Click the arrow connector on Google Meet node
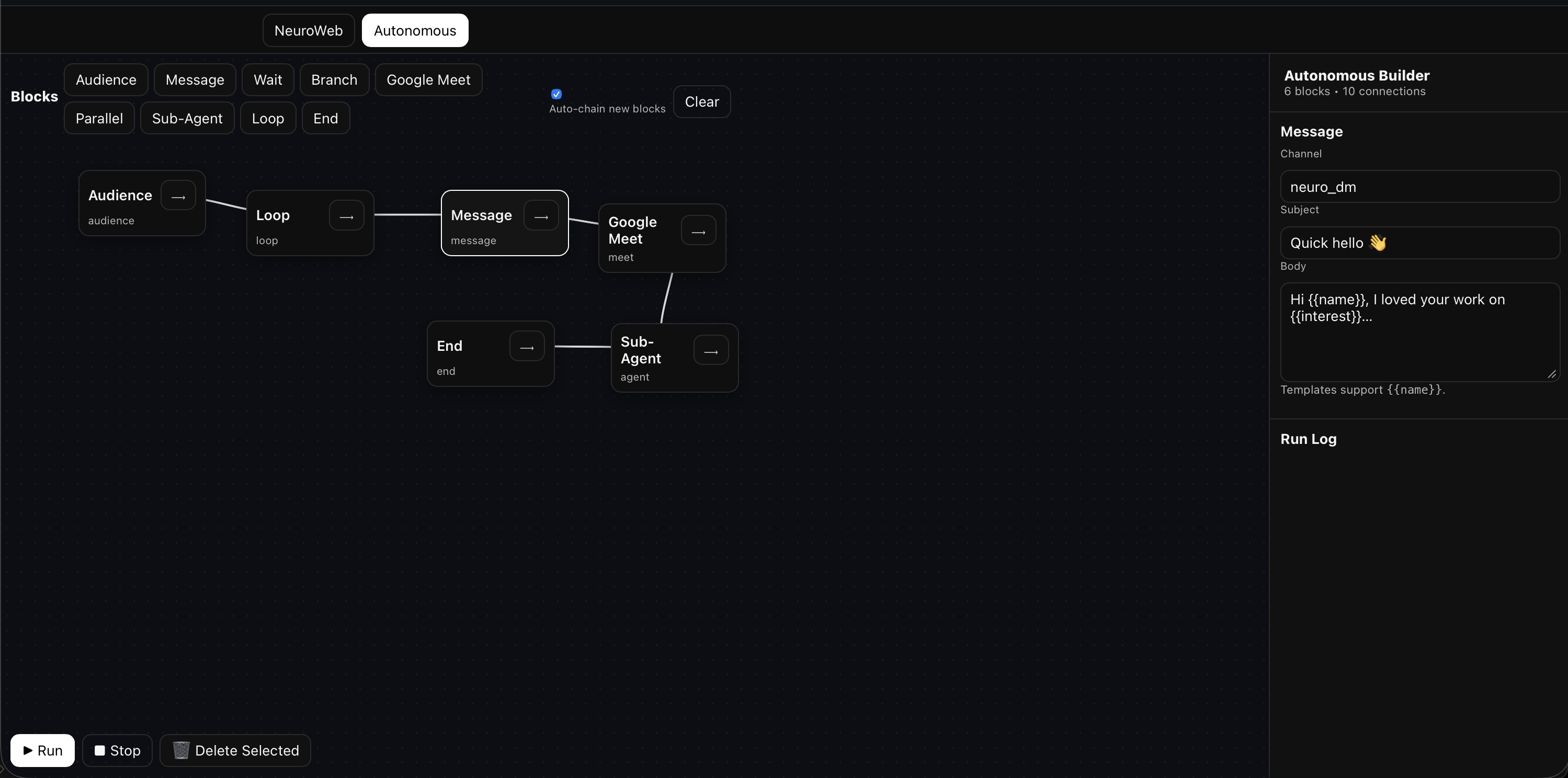The image size is (1568, 778). pyautogui.click(x=698, y=231)
